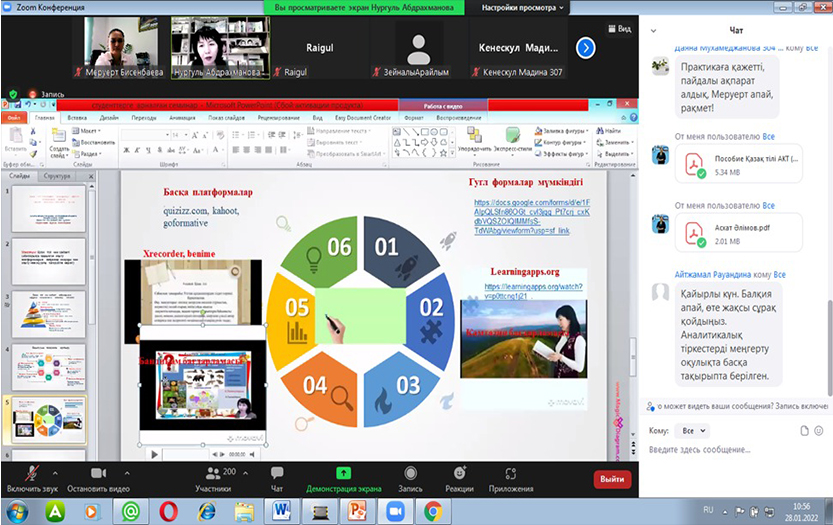
Task: Open Google Chrome from the Windows taskbar
Action: pyautogui.click(x=433, y=510)
